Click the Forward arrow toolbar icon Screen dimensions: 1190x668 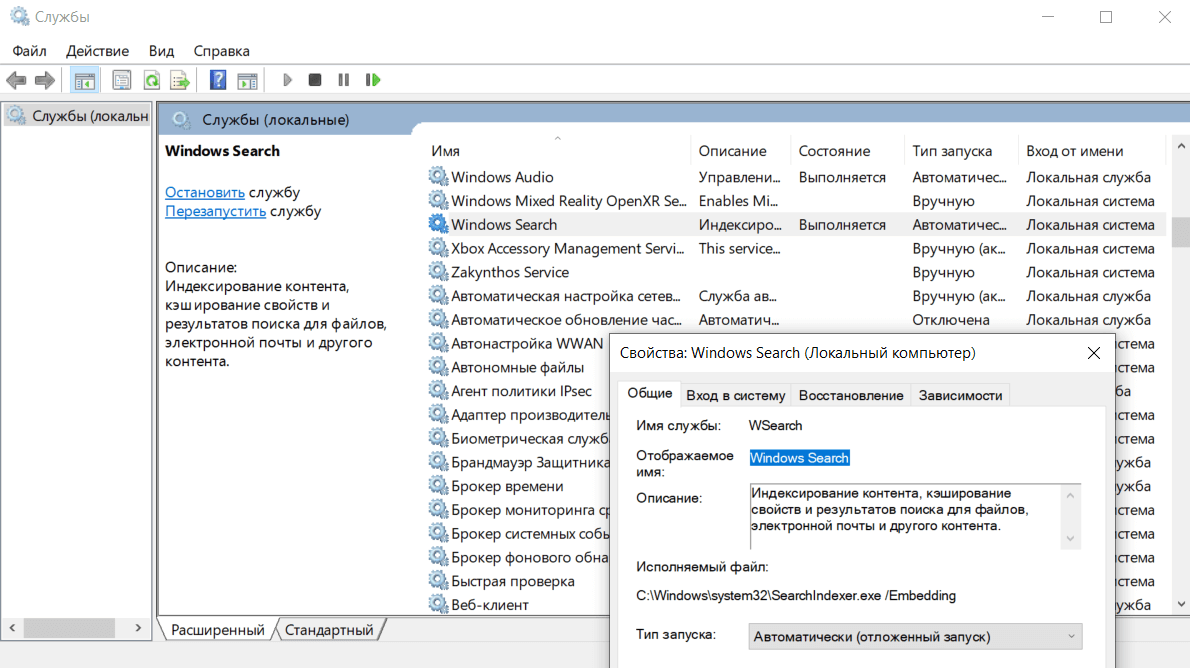(45, 80)
